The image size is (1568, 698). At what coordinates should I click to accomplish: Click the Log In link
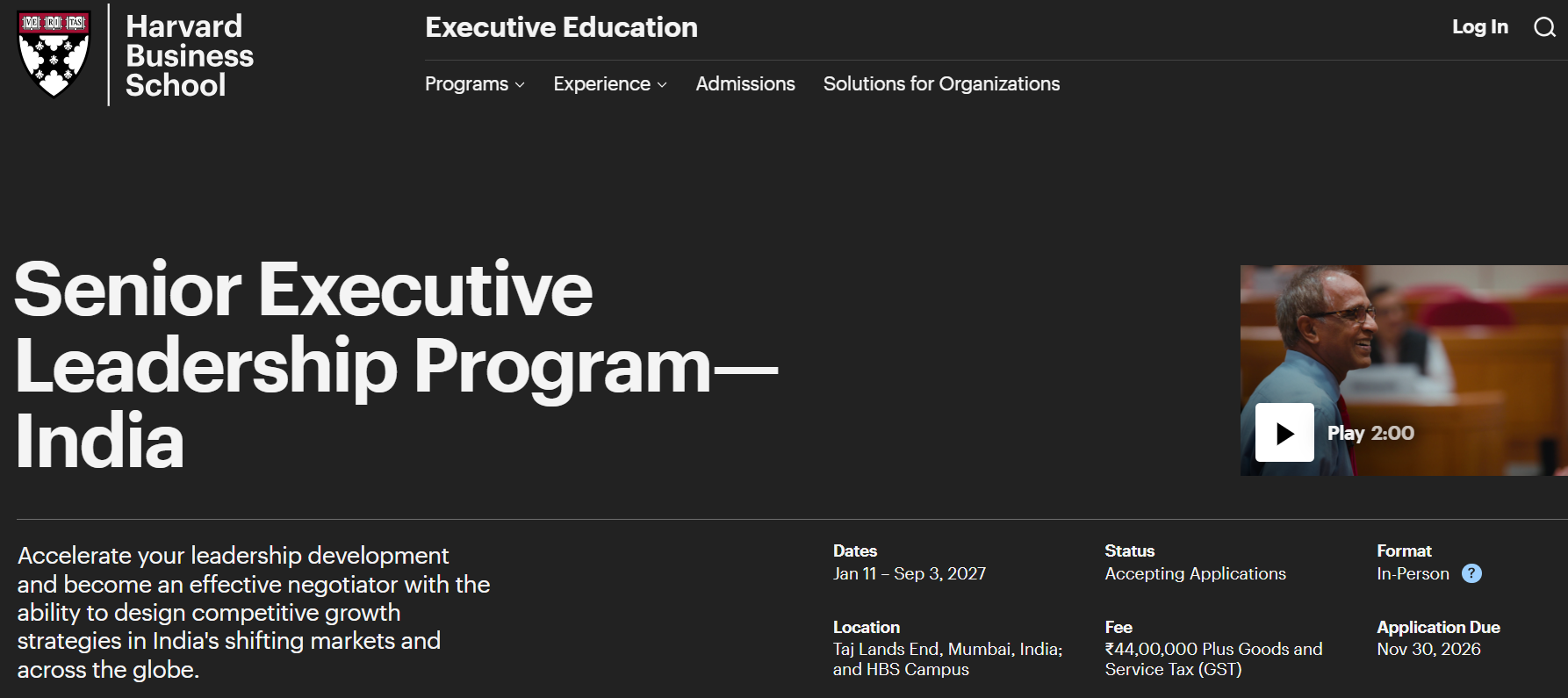[1480, 27]
